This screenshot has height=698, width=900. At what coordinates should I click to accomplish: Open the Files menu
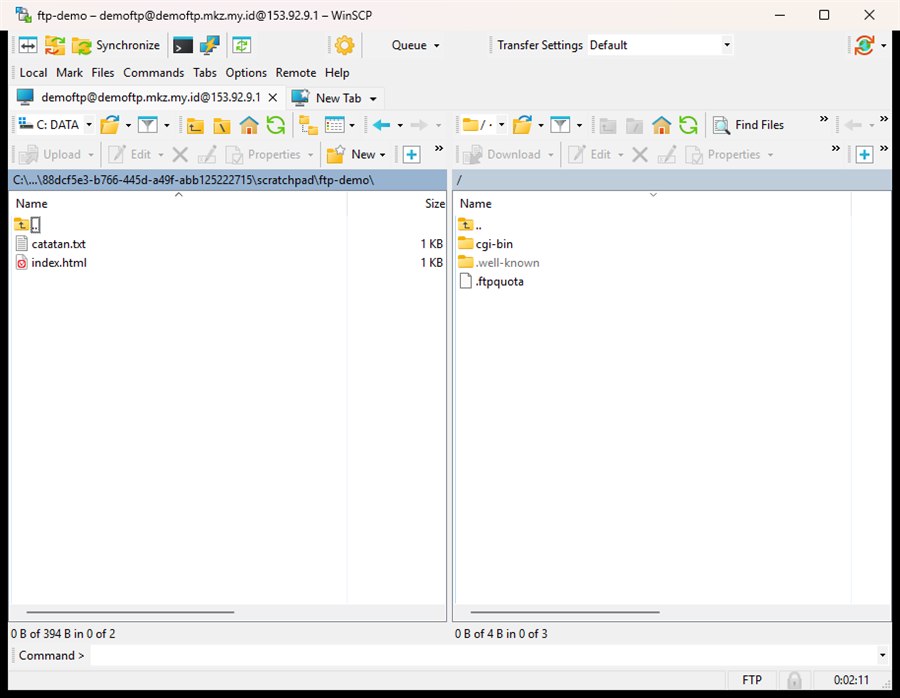pyautogui.click(x=103, y=72)
